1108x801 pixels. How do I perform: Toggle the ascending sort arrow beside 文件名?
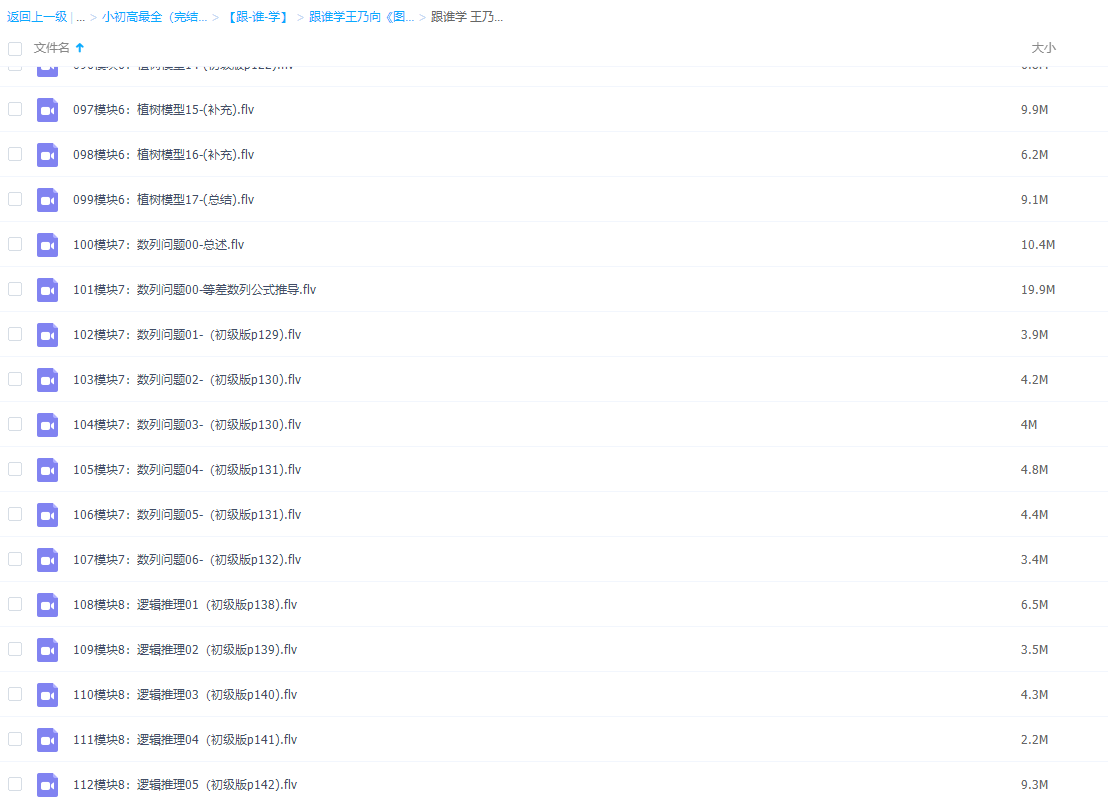(78, 46)
